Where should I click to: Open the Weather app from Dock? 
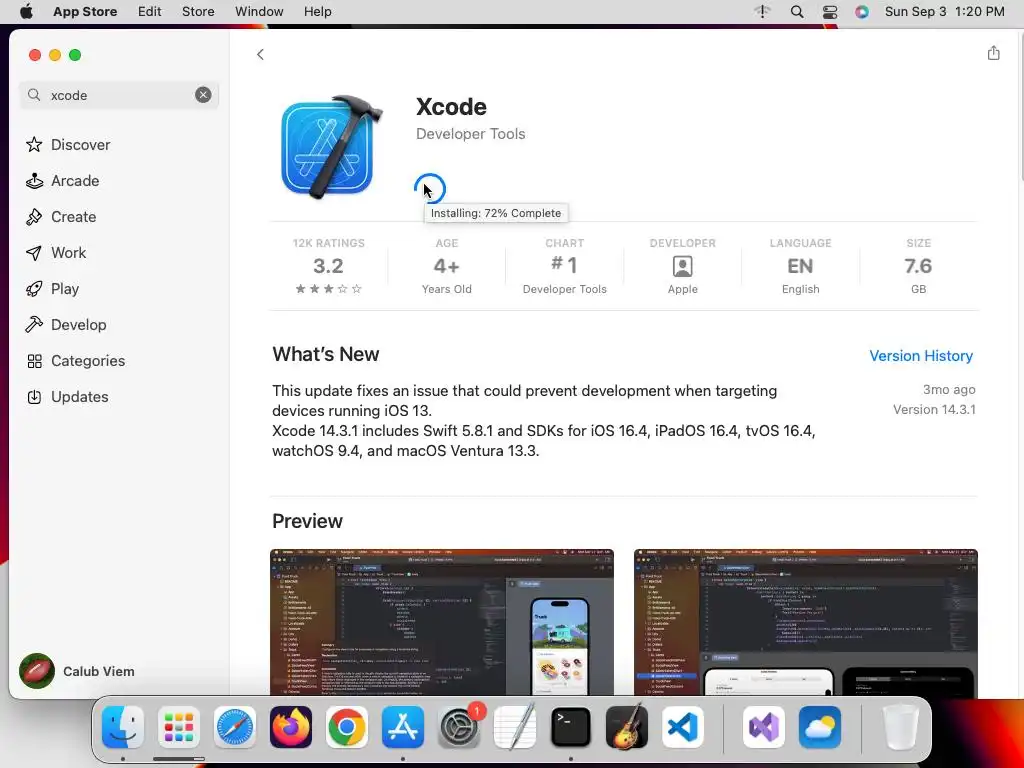[x=820, y=727]
